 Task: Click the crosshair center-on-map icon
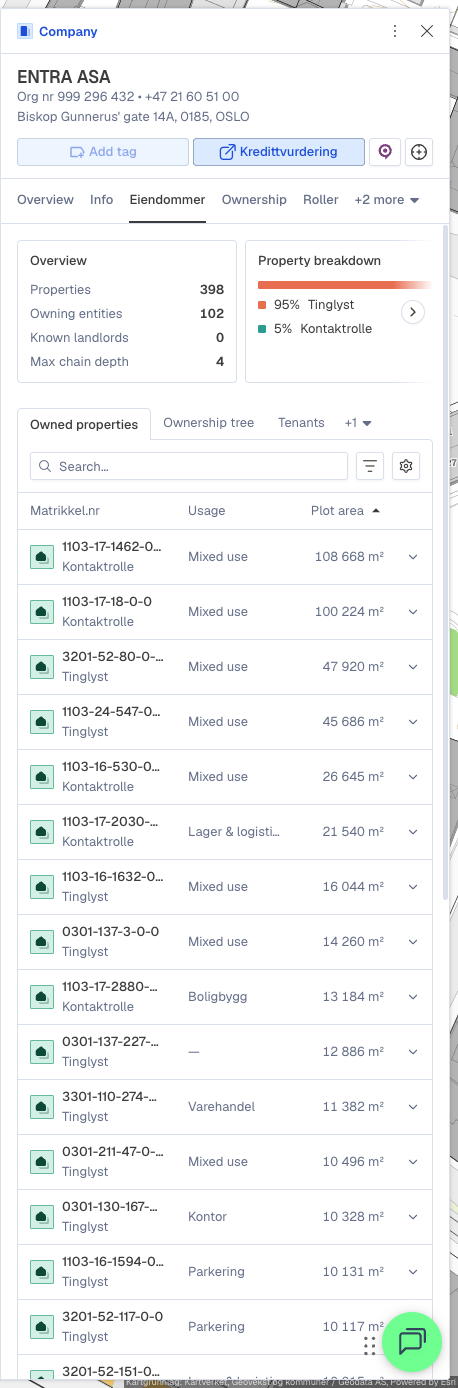pyautogui.click(x=419, y=152)
